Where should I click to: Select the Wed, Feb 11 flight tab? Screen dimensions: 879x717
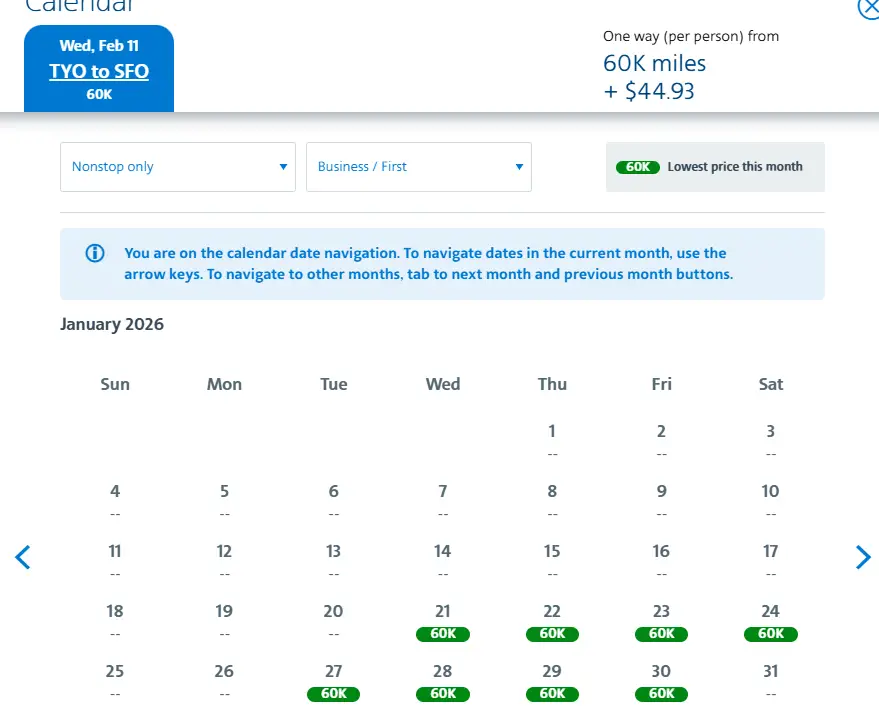[99, 46]
